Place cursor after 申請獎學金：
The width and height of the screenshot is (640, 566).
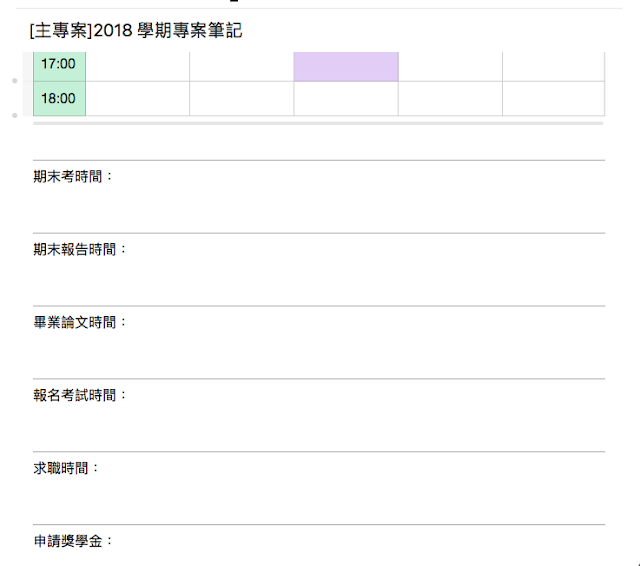coord(114,541)
